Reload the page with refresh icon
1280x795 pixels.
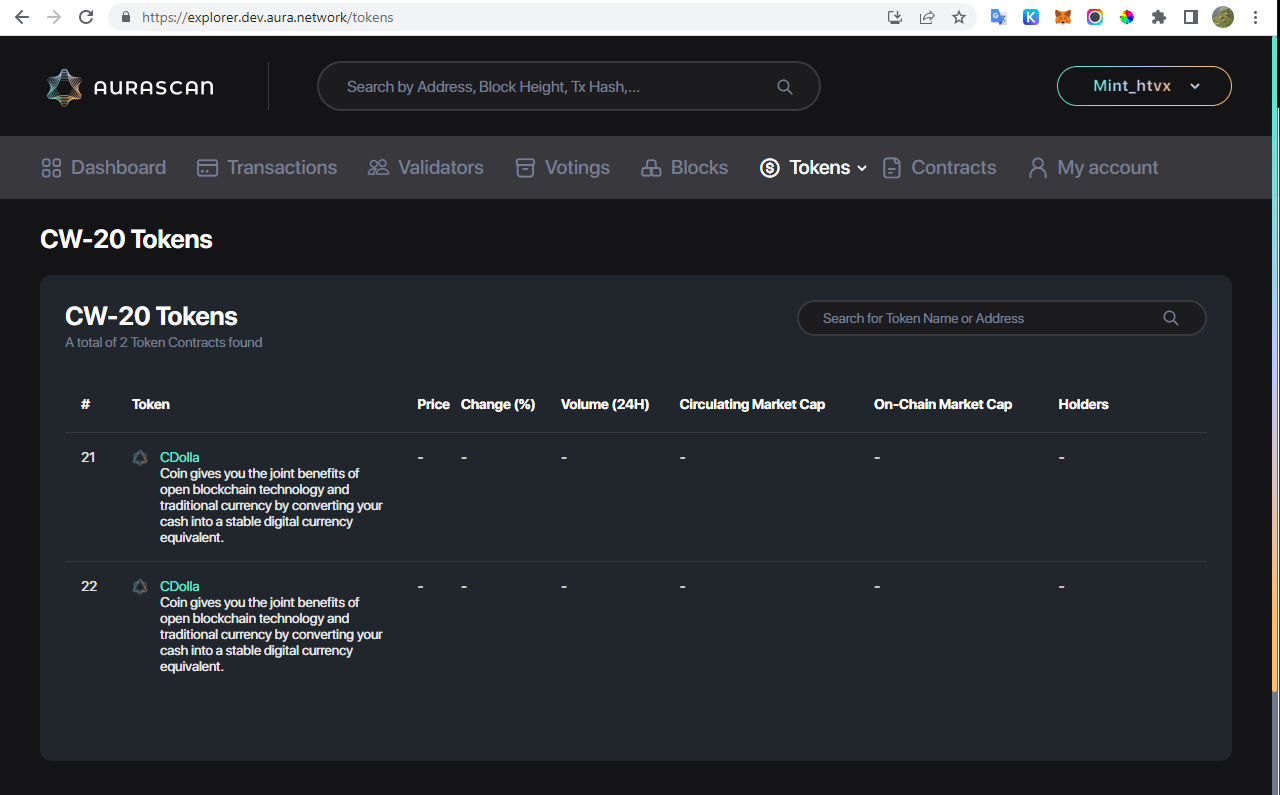(86, 17)
